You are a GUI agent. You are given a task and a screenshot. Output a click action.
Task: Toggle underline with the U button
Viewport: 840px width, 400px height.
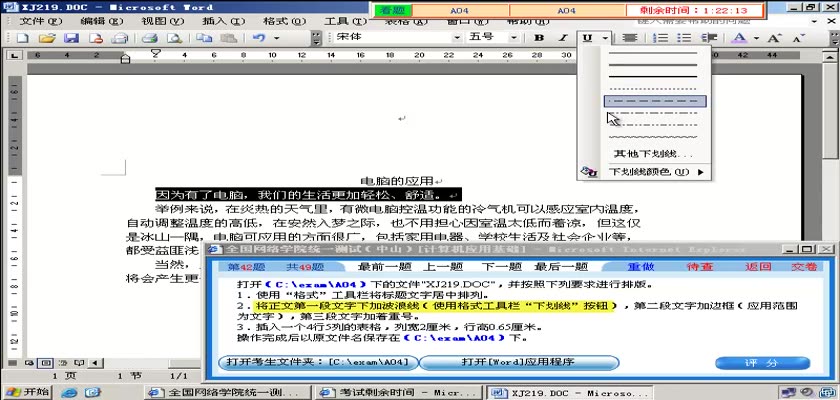[588, 38]
